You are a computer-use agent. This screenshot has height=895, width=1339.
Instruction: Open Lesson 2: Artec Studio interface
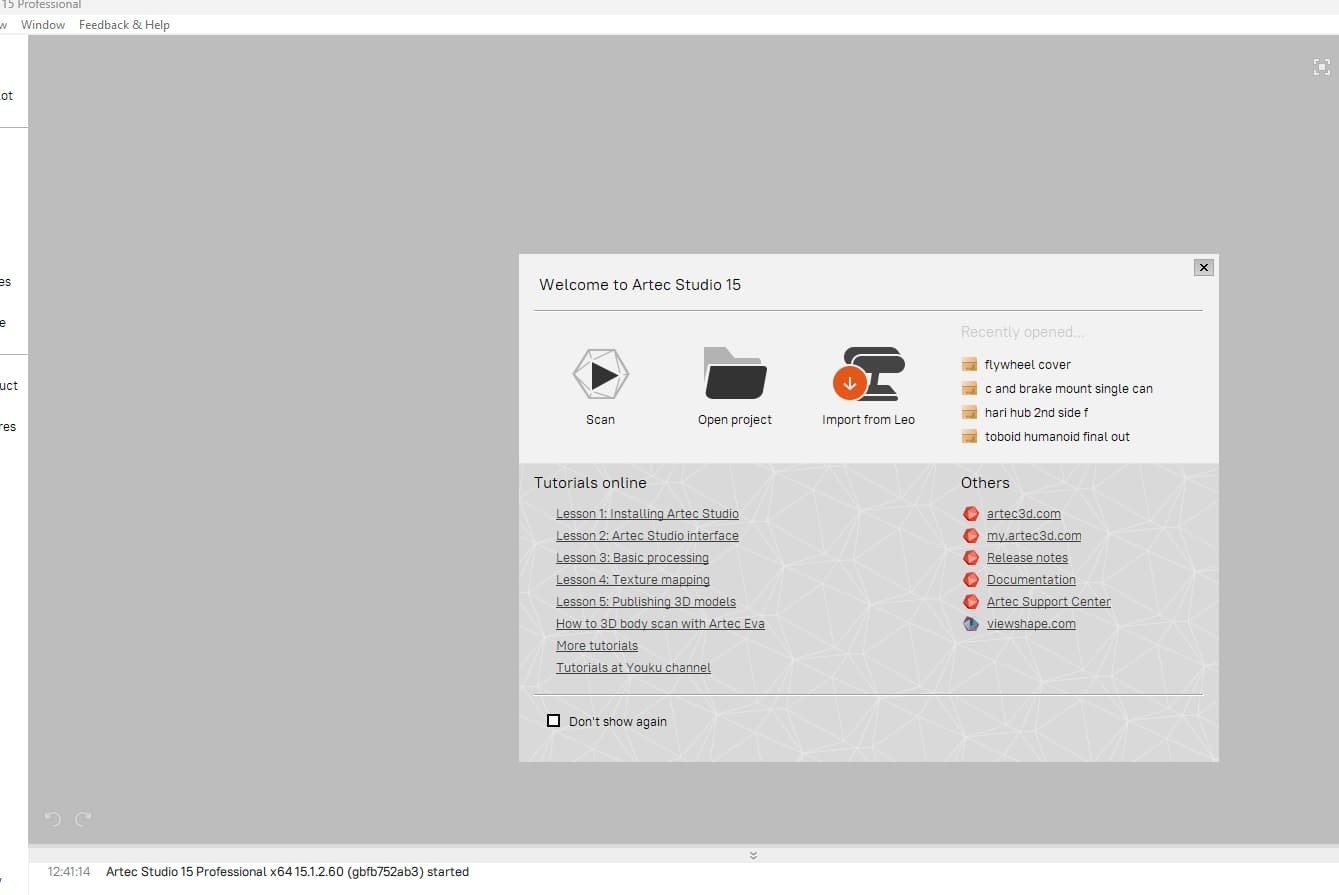click(x=647, y=536)
